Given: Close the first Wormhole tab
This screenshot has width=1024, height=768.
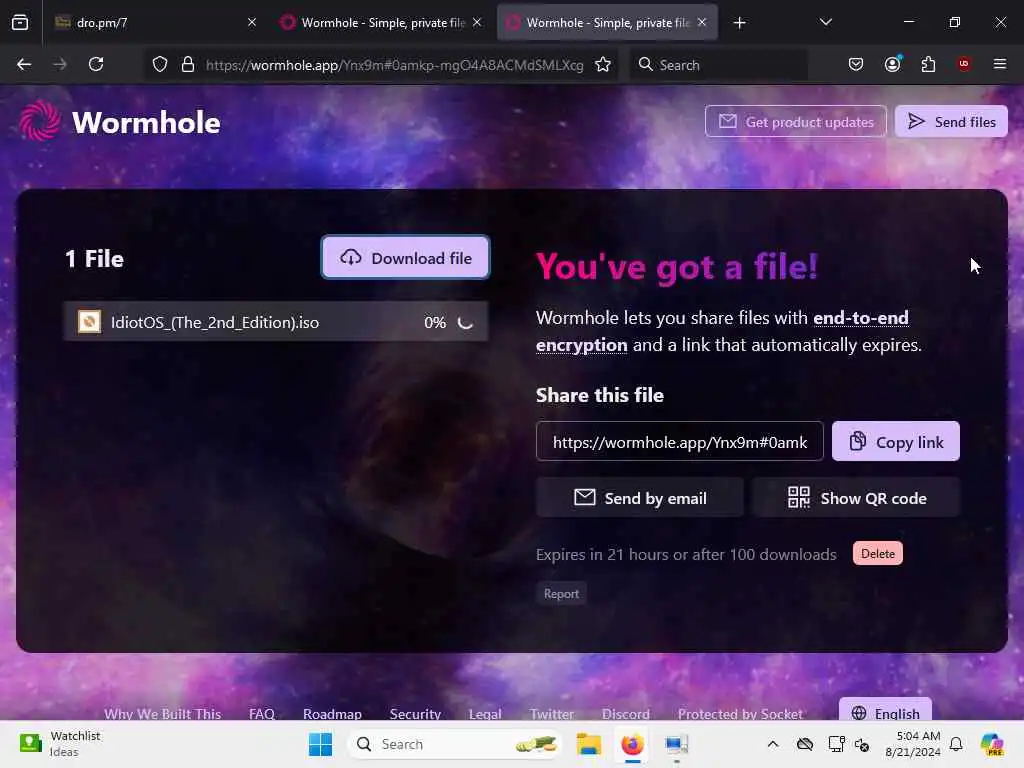Looking at the screenshot, I should click(477, 22).
